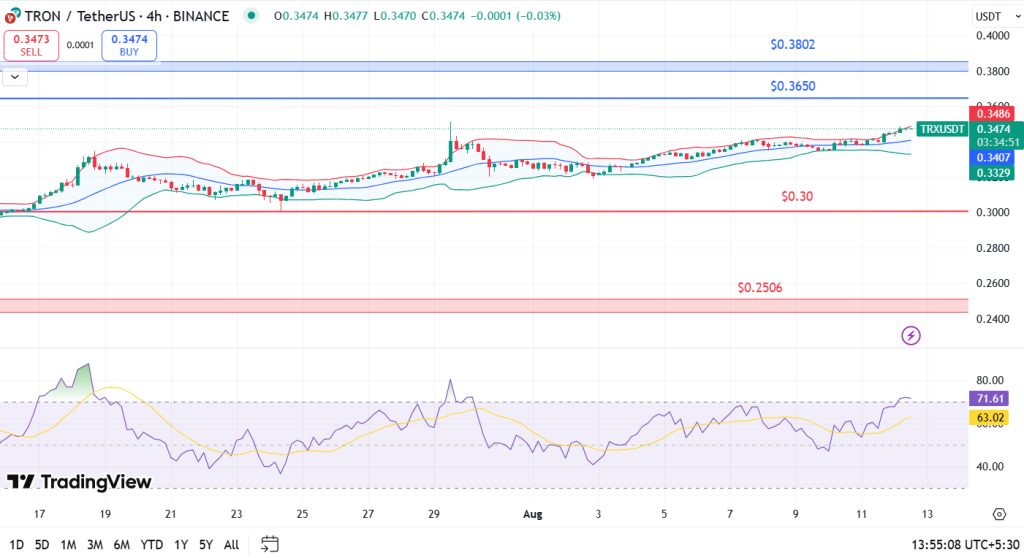Click the TradingView logo
This screenshot has width=1024, height=558.
[79, 482]
